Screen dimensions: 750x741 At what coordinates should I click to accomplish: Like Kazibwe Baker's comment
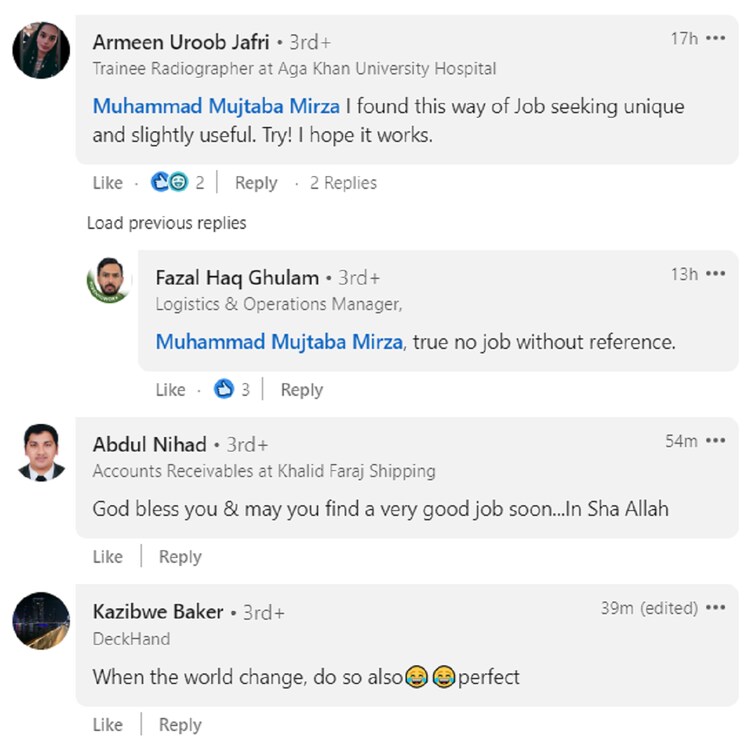[108, 725]
